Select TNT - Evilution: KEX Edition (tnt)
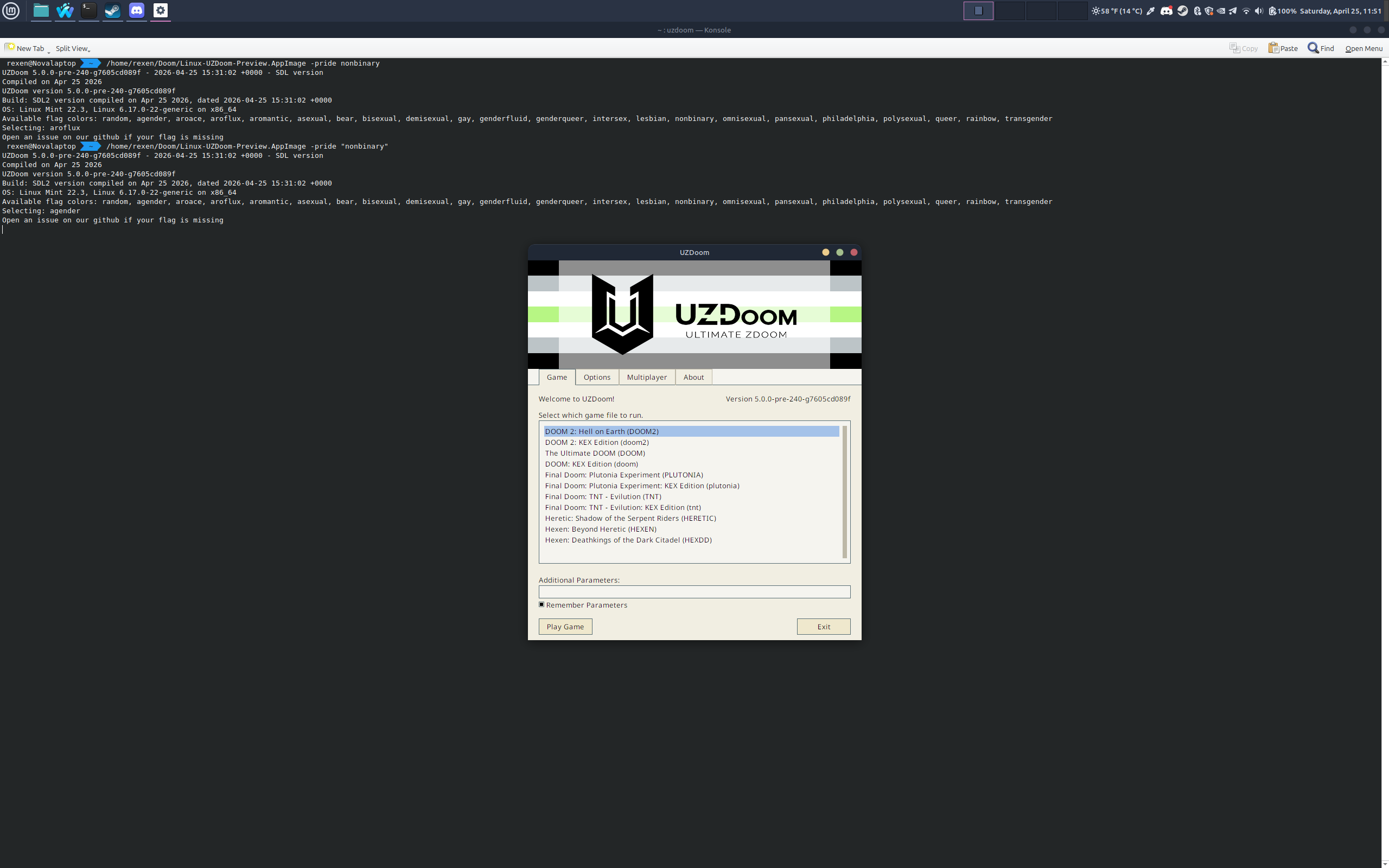The image size is (1389, 868). (x=691, y=507)
